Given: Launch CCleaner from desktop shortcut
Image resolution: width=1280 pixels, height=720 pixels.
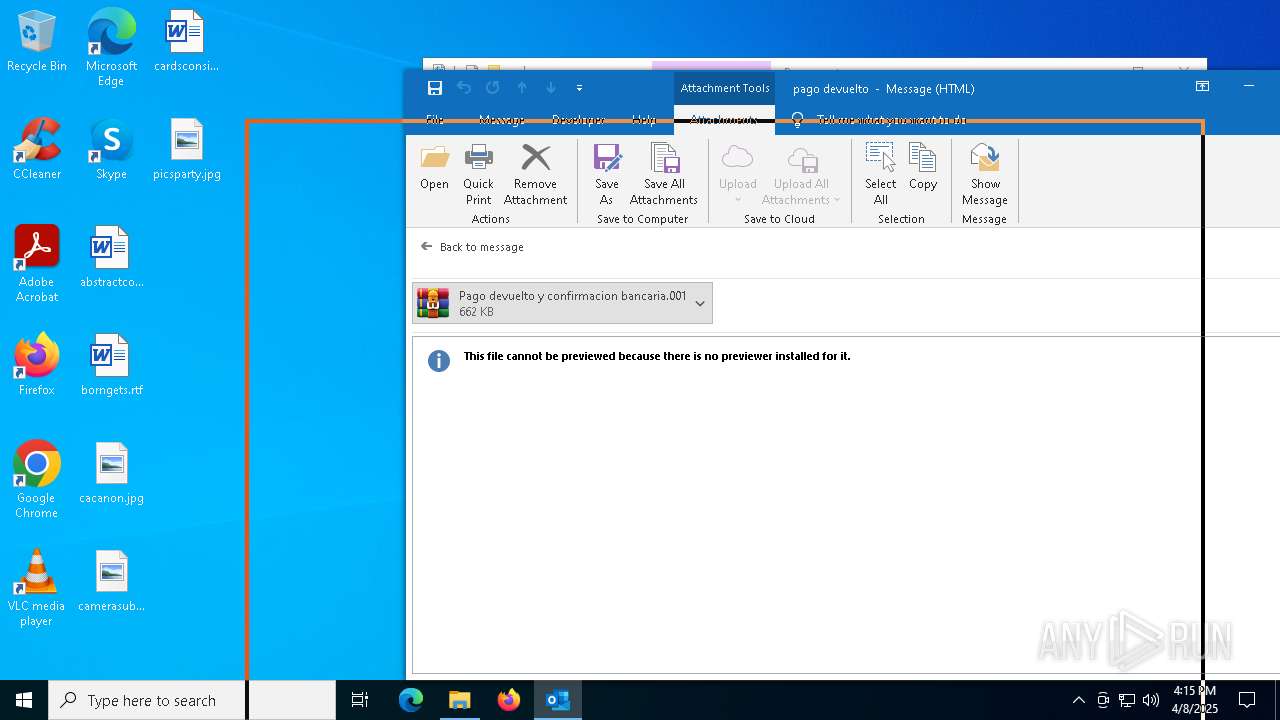Looking at the screenshot, I should coord(37,149).
